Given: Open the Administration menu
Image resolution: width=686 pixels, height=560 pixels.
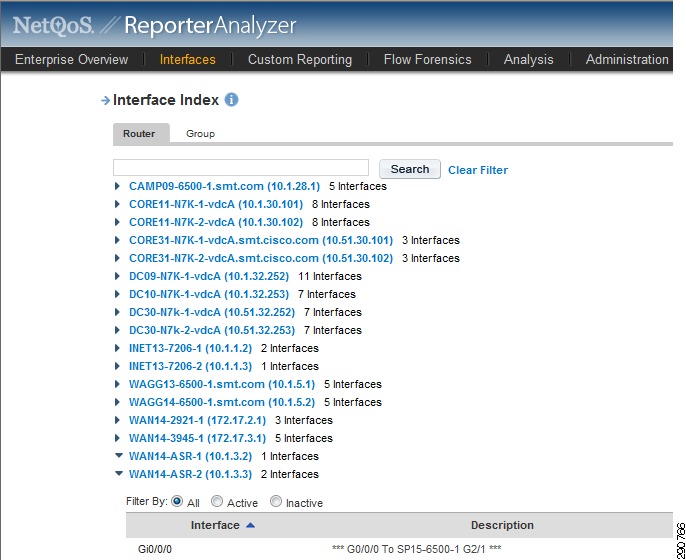Looking at the screenshot, I should point(627,59).
